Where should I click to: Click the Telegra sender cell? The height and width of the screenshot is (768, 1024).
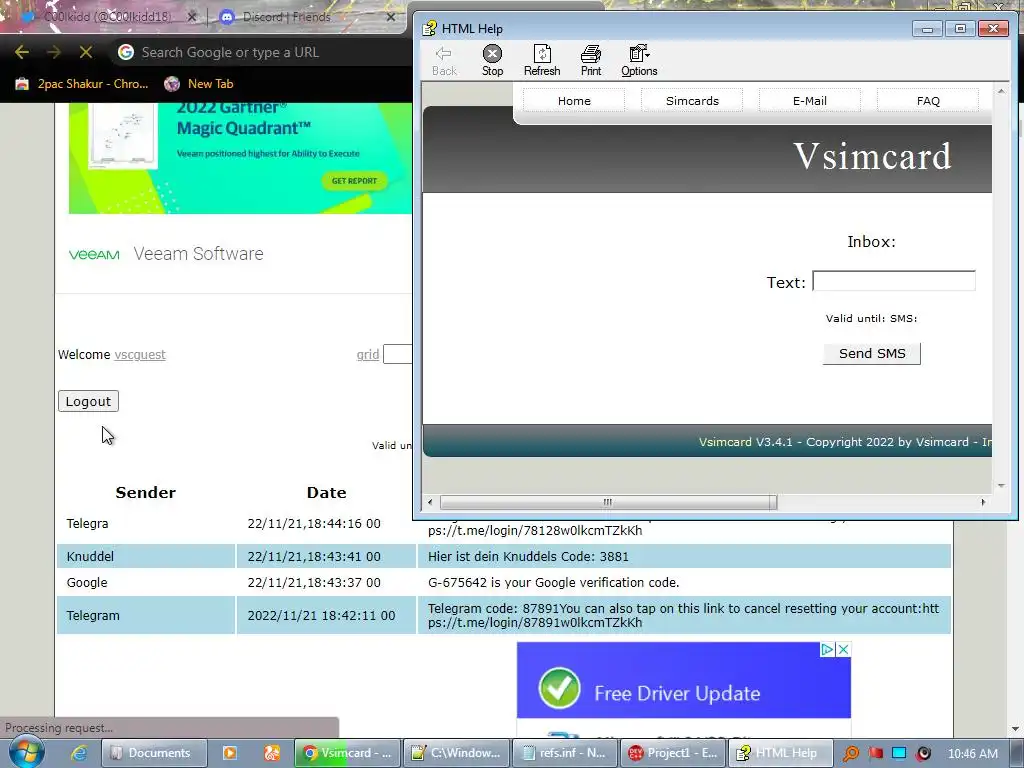point(146,524)
